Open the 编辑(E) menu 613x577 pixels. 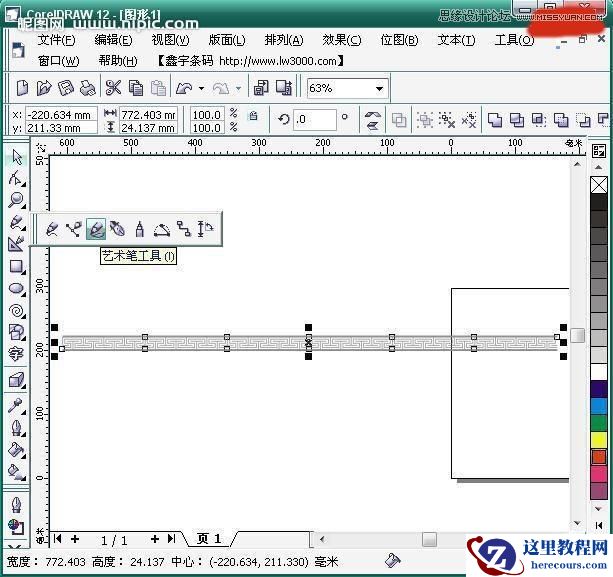pos(113,40)
